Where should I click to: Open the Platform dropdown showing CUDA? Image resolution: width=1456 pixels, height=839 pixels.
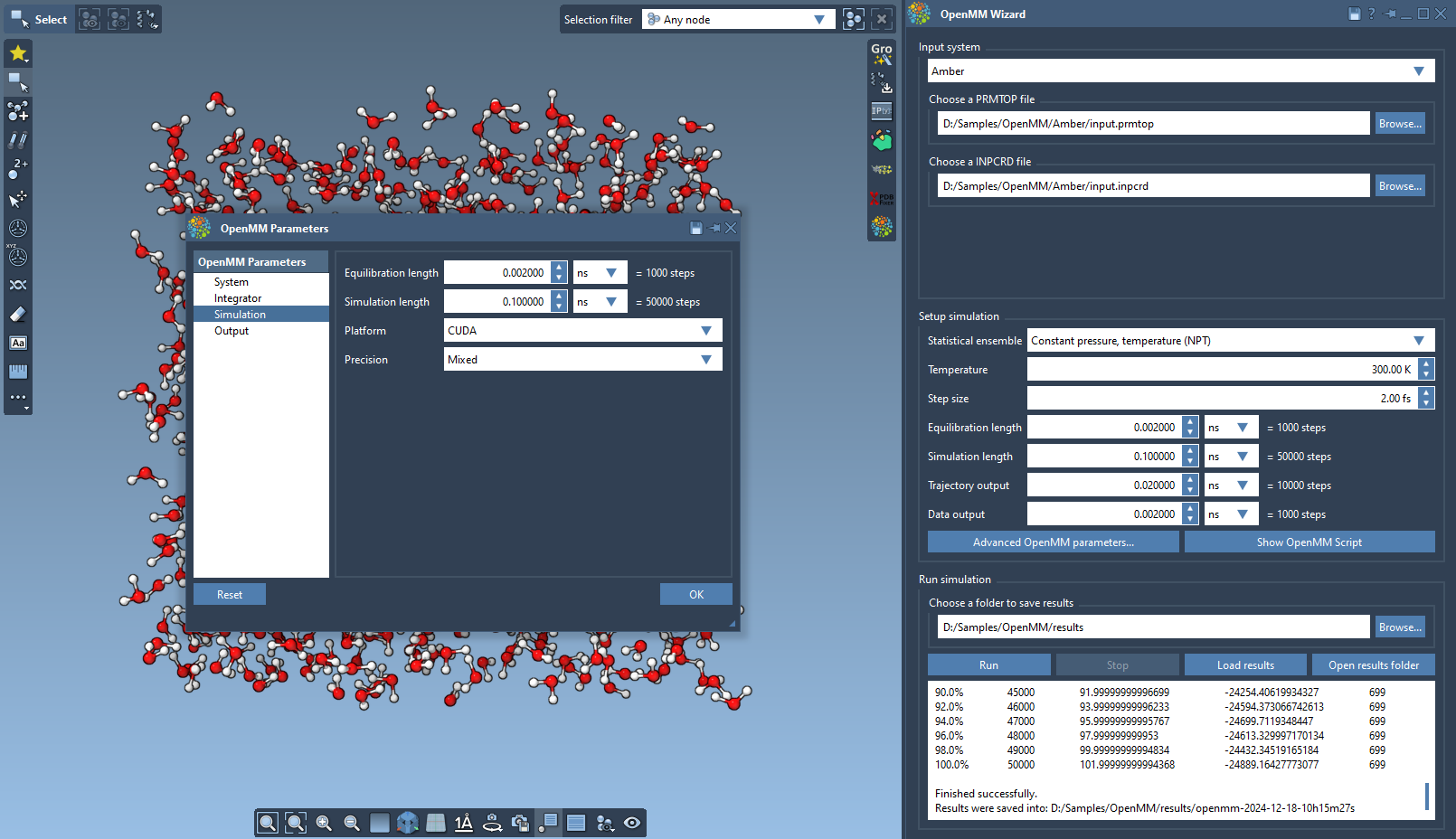tap(582, 331)
